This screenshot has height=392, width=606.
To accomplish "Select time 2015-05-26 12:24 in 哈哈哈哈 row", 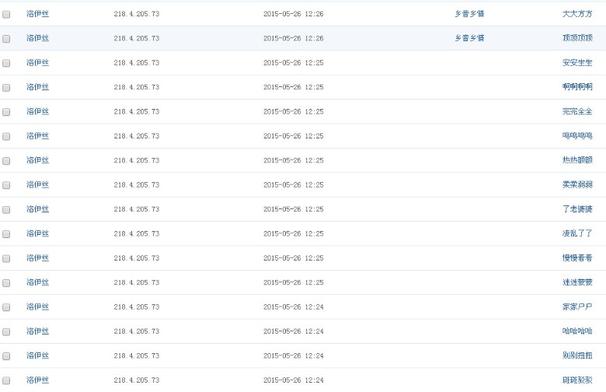I will click(x=294, y=331).
